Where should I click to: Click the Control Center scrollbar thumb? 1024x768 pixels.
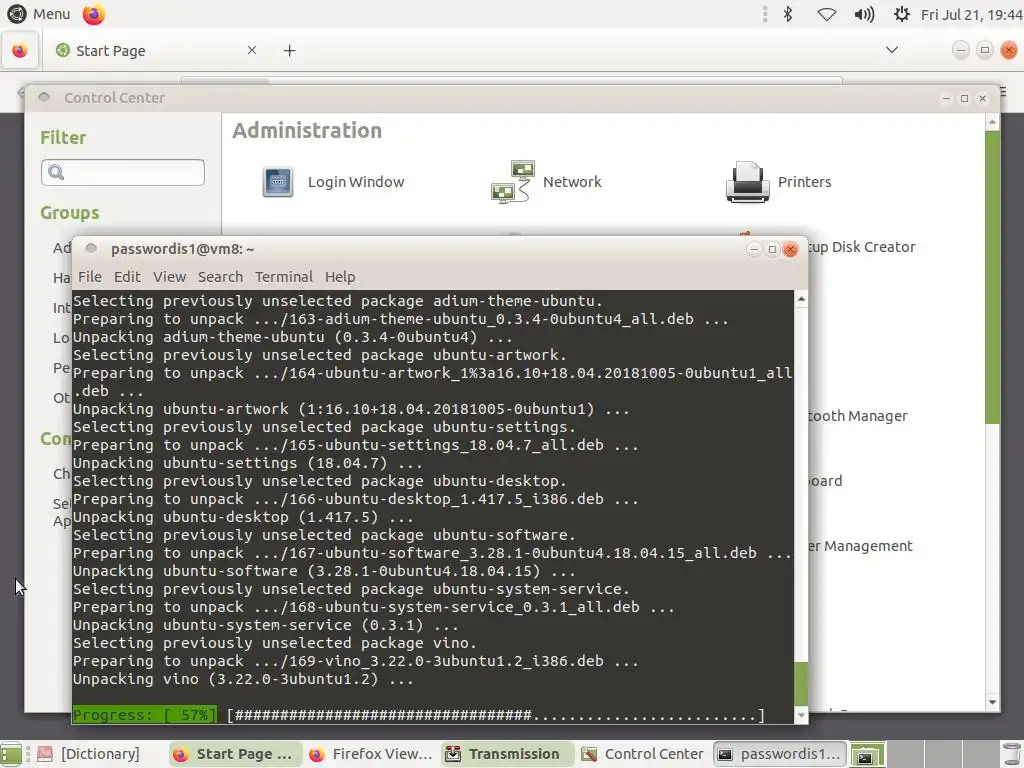pyautogui.click(x=992, y=277)
